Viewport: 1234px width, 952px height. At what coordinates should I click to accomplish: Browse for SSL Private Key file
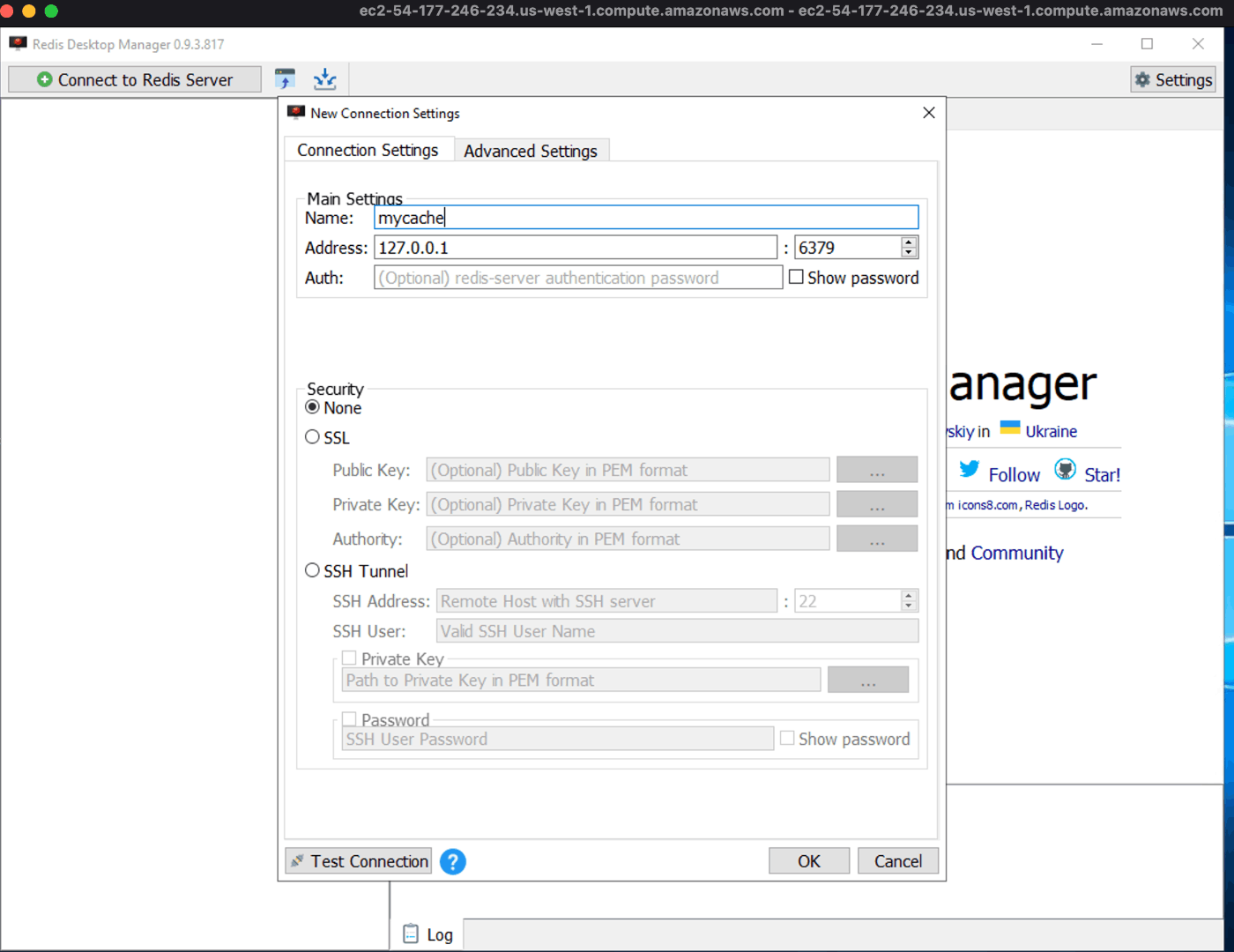click(x=877, y=504)
